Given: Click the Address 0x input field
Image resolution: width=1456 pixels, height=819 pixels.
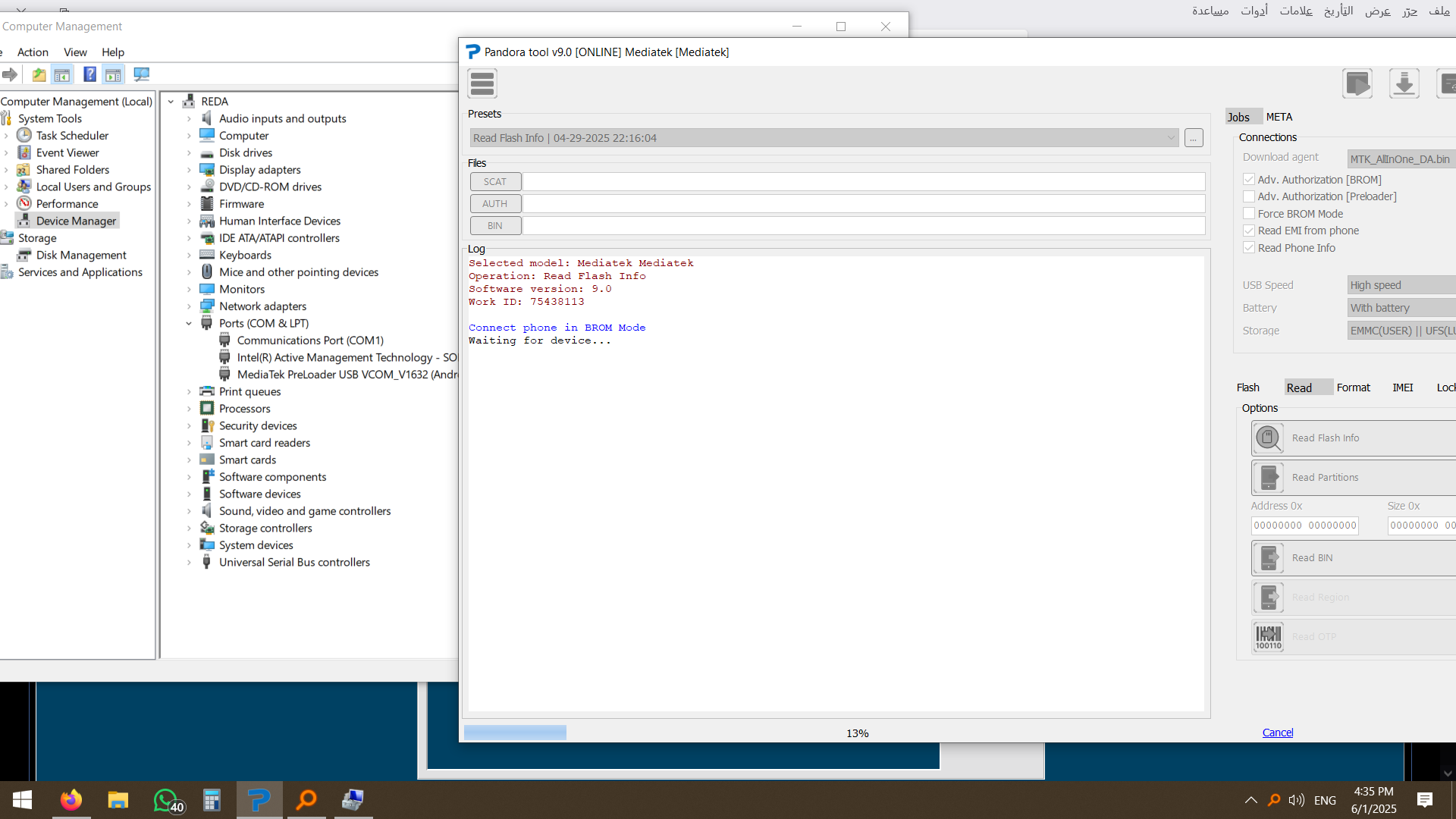Looking at the screenshot, I should click(1304, 526).
